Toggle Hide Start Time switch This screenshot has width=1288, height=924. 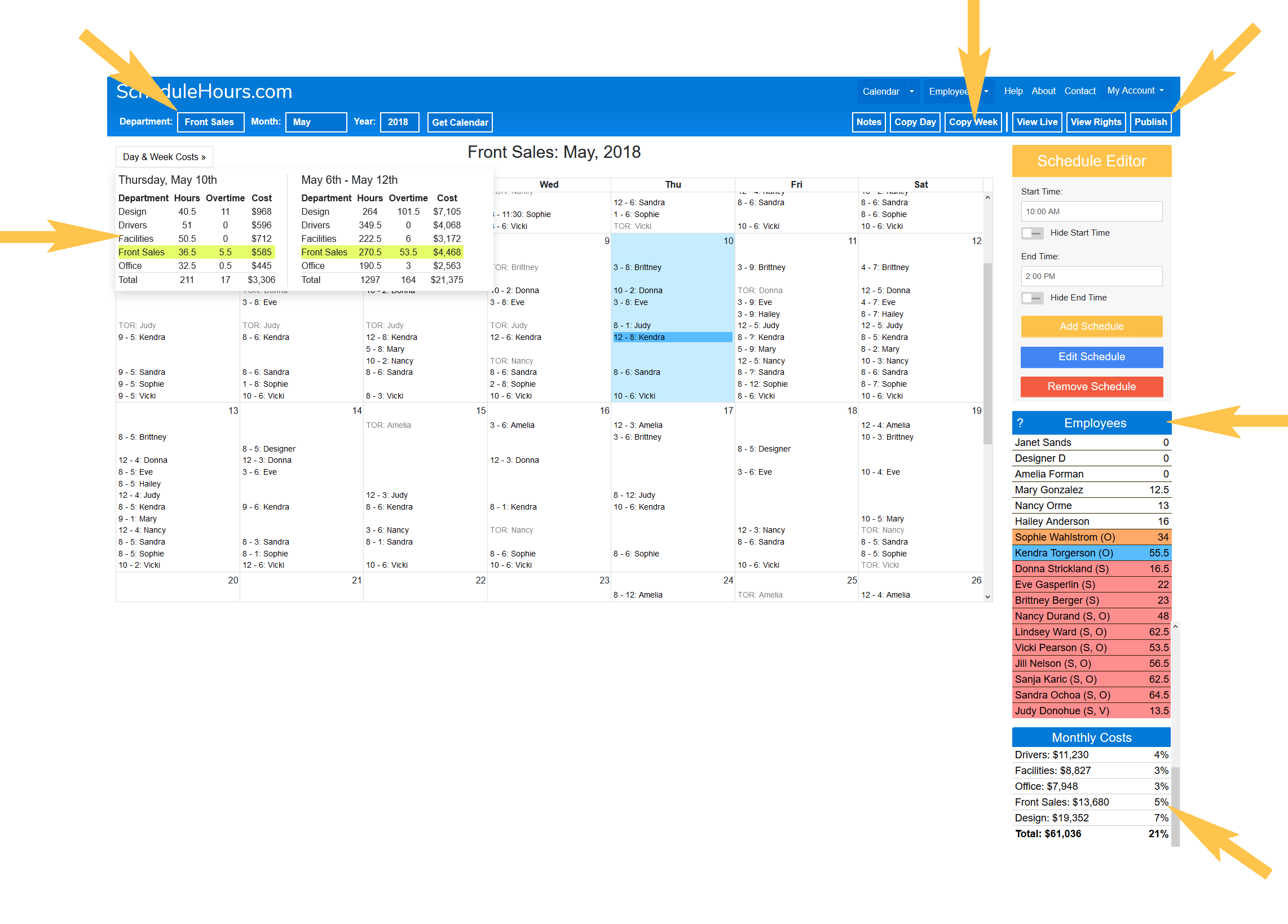[1031, 233]
